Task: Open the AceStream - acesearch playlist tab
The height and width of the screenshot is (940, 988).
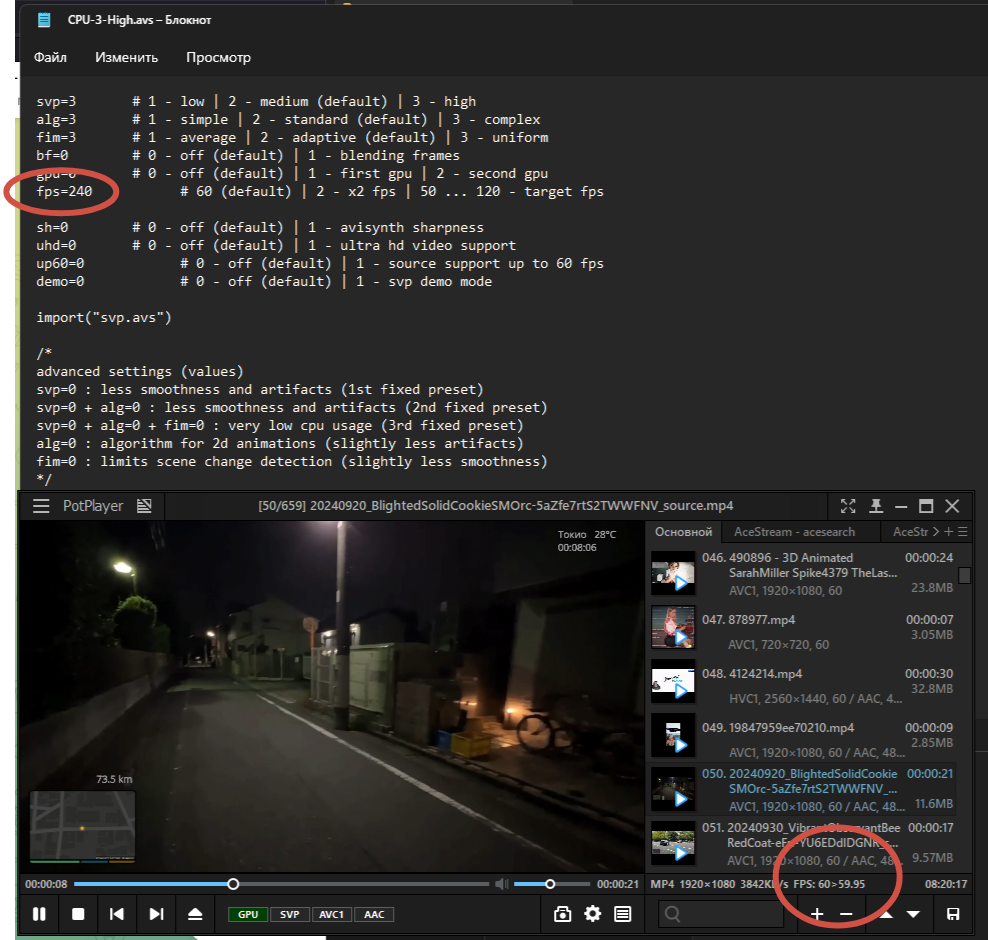Action: click(794, 532)
